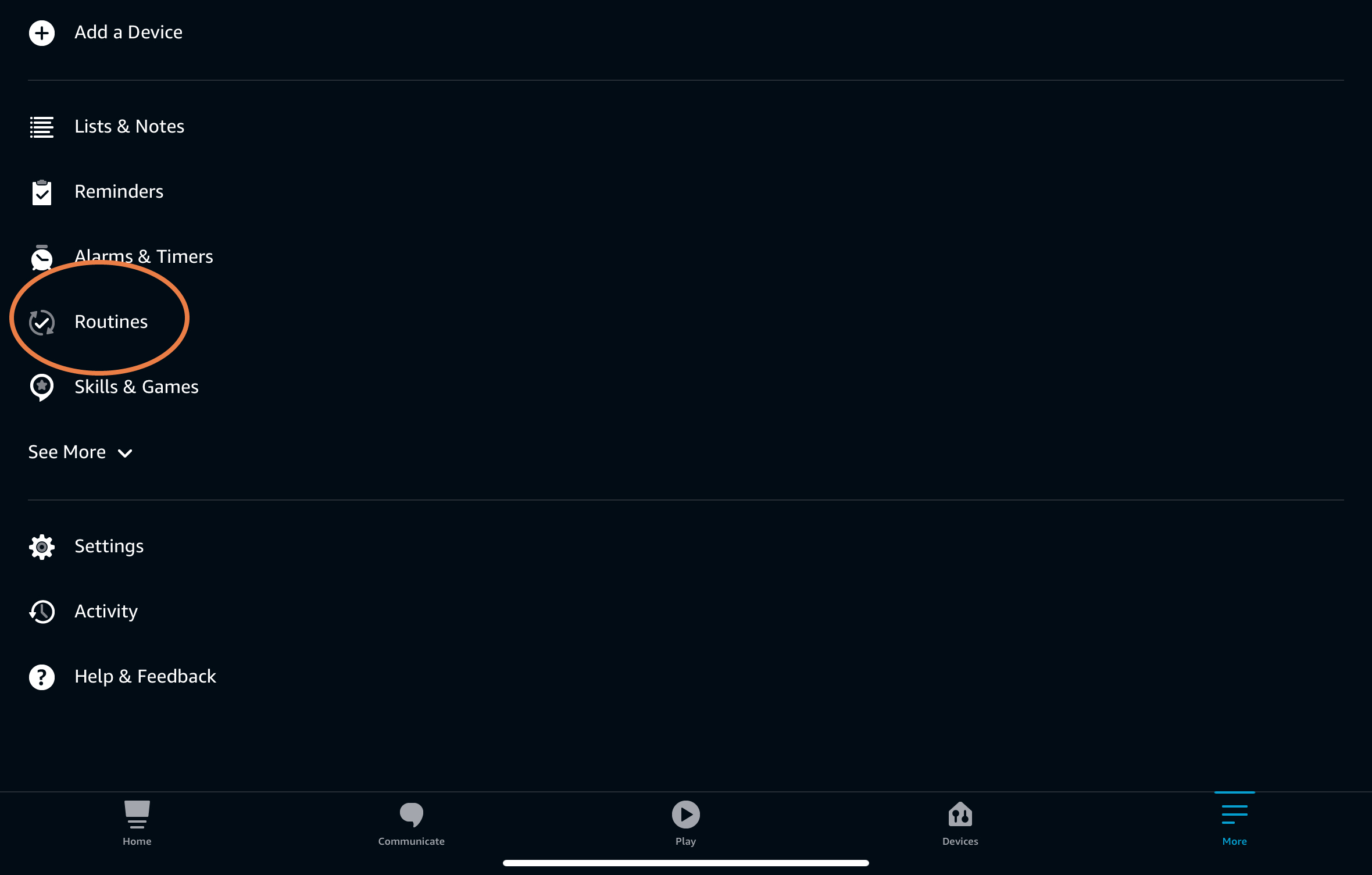Expand the See More chevron arrow
Viewport: 1372px width, 875px height.
click(x=125, y=453)
